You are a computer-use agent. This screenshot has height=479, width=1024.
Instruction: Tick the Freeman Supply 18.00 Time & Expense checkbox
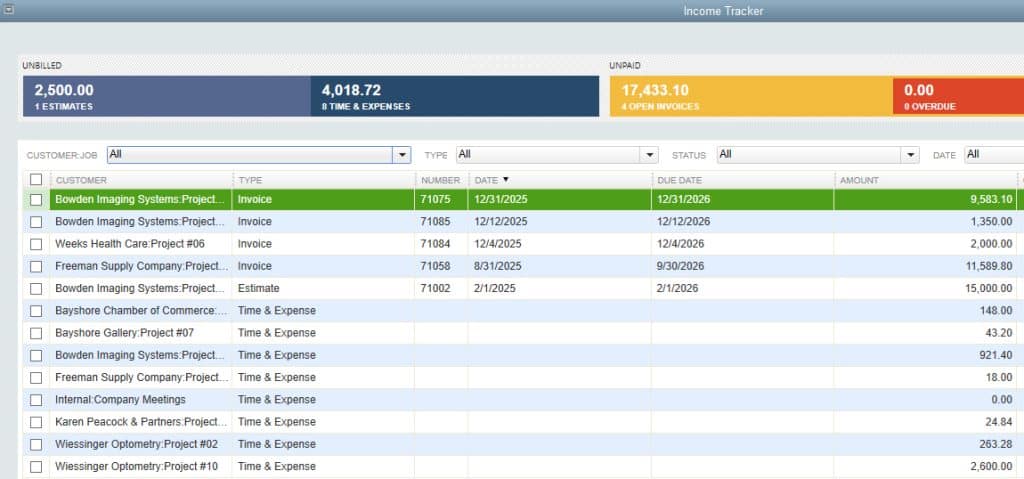click(36, 378)
